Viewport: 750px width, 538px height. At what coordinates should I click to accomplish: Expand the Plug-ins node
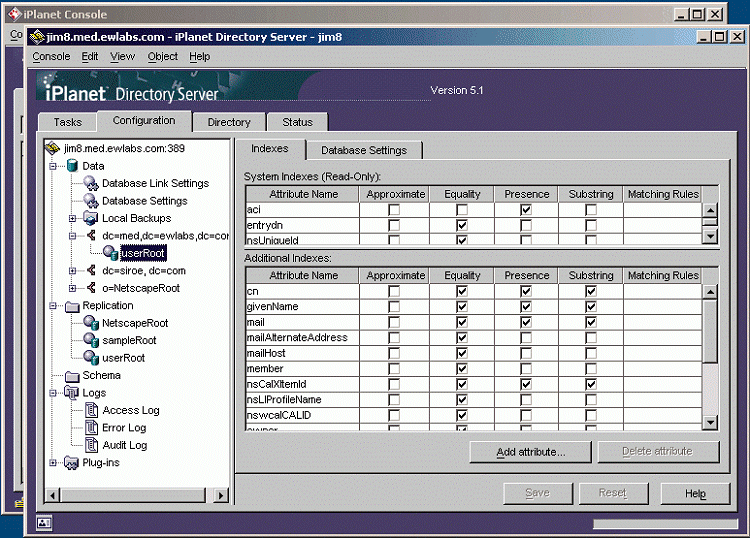click(53, 463)
